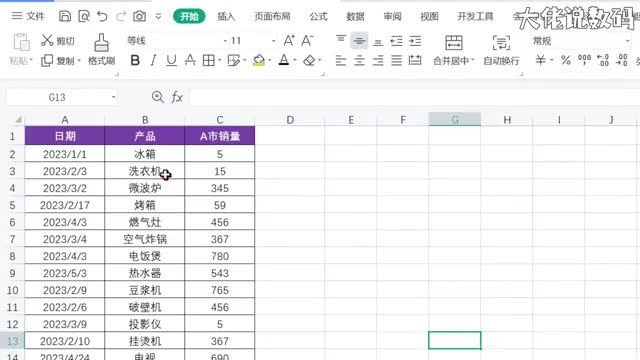Switch to the 视图 tab

(x=429, y=16)
